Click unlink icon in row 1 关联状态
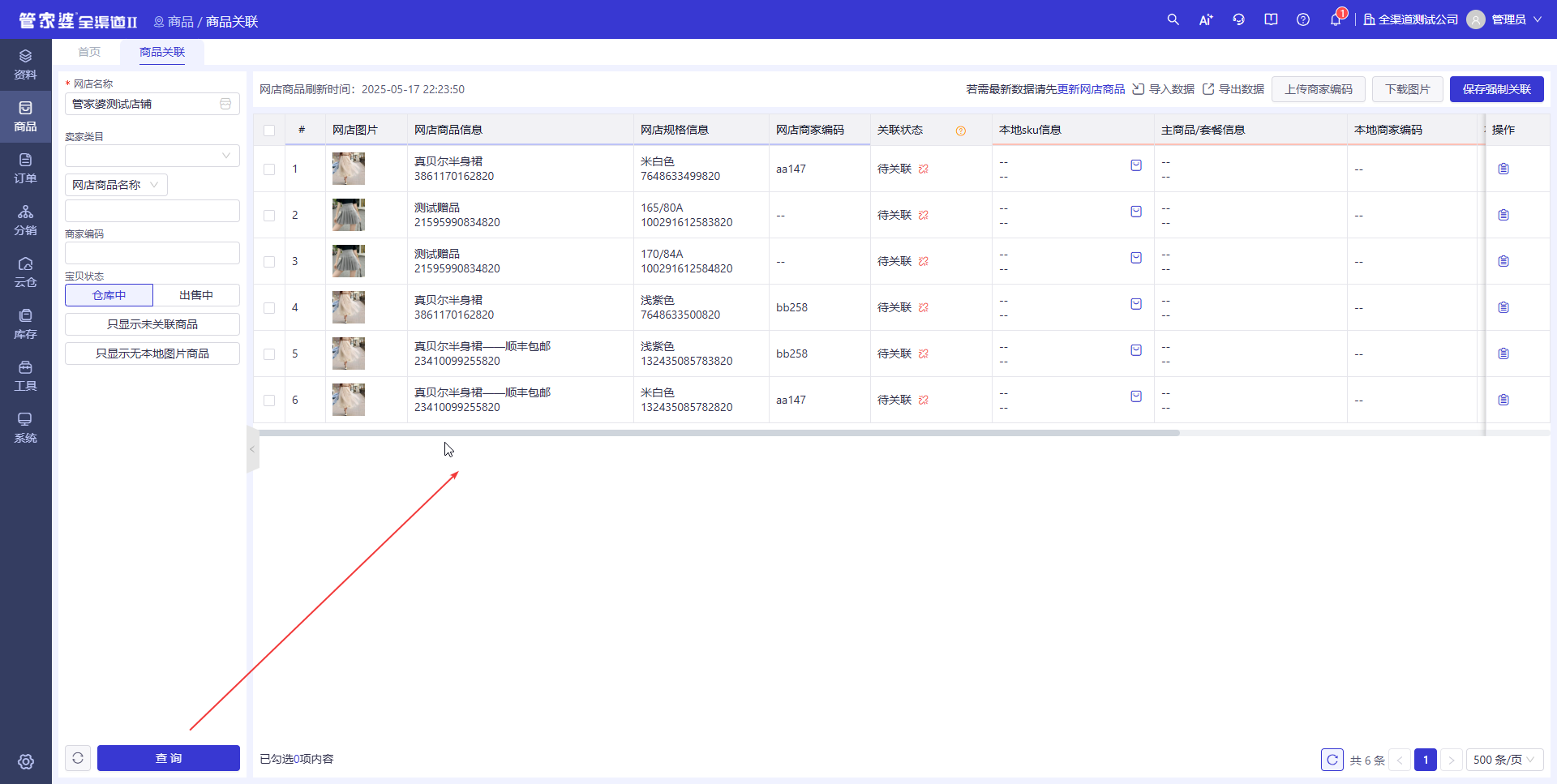The height and width of the screenshot is (784, 1557). click(924, 169)
